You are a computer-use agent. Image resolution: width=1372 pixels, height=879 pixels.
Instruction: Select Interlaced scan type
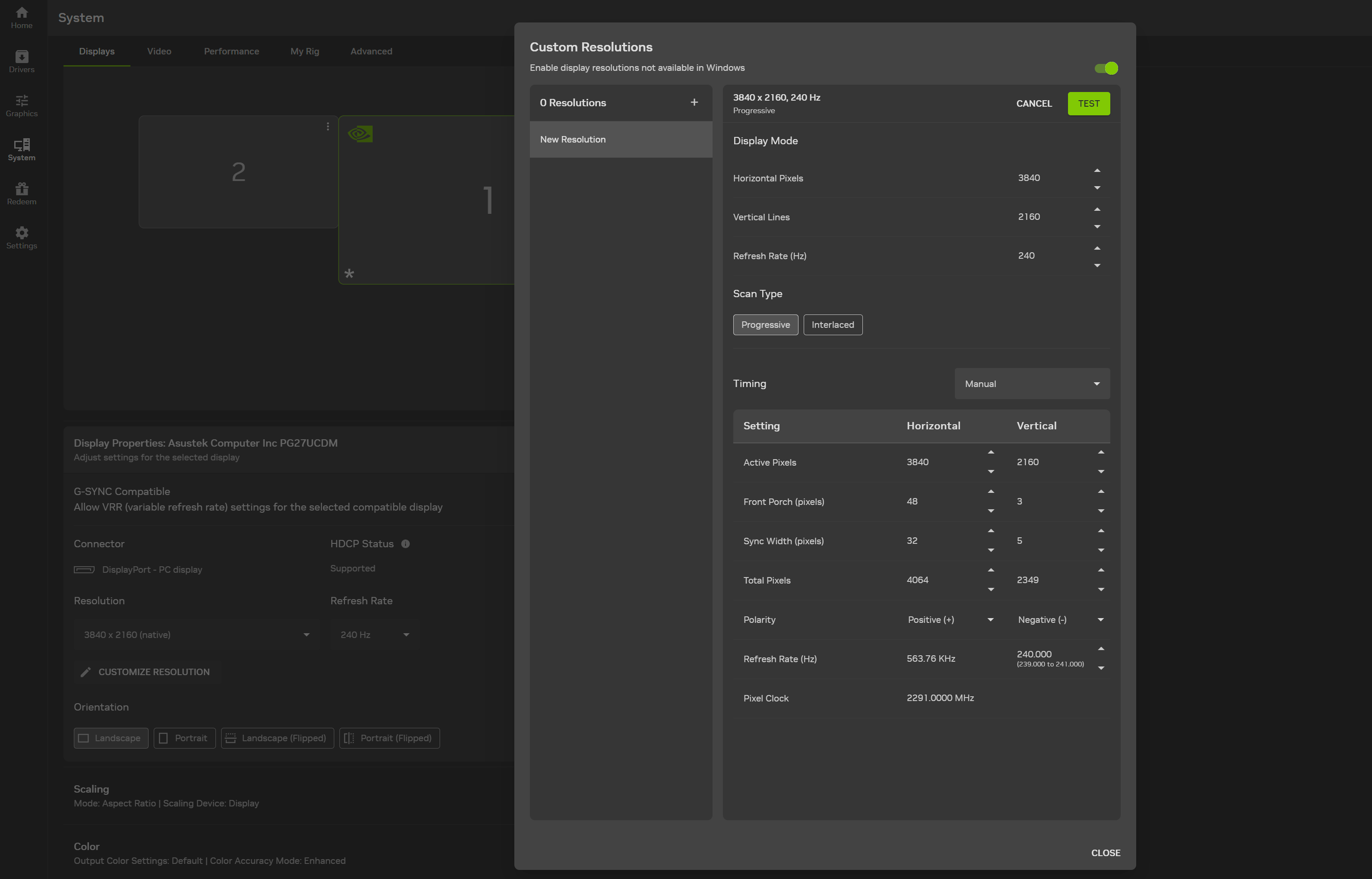coord(832,325)
